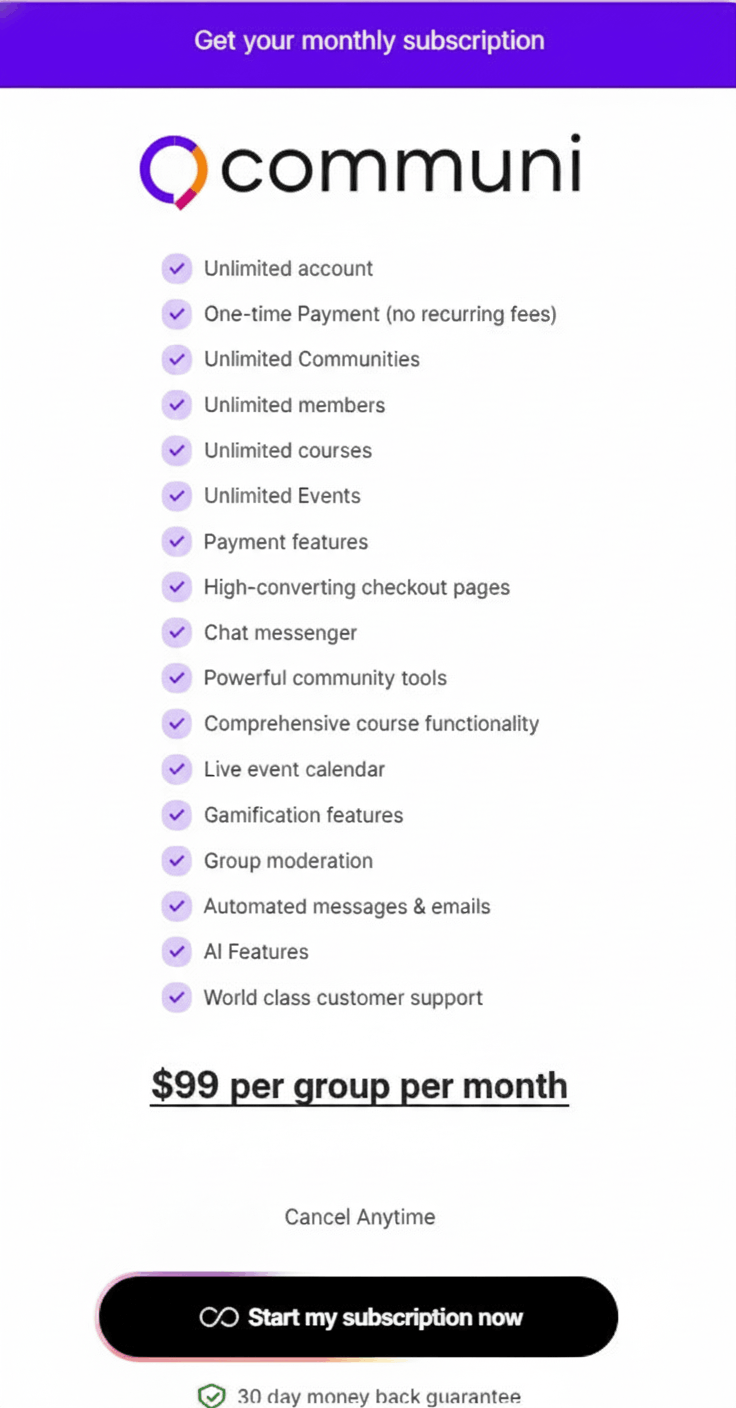Click the checkmark beside Unlimited Communities
Viewport: 736px width, 1408px height.
coord(177,360)
